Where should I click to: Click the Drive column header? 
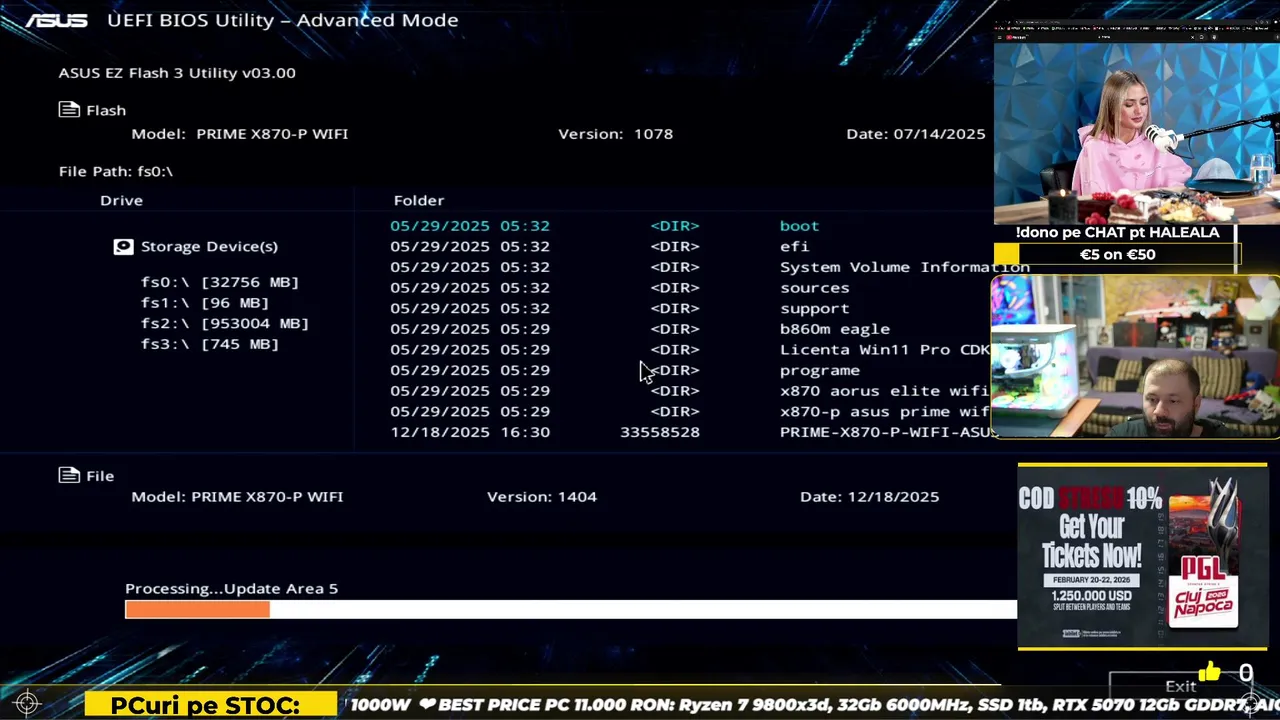(121, 200)
